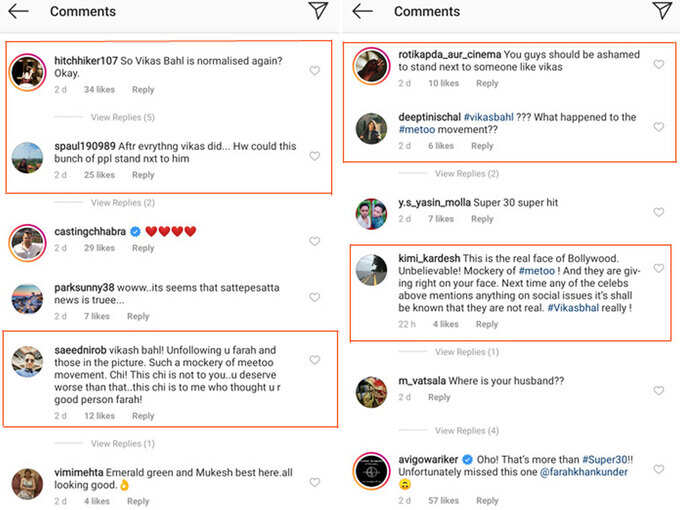Expand View Replies (4) under m_vatsala
This screenshot has width=680, height=510.
[467, 431]
